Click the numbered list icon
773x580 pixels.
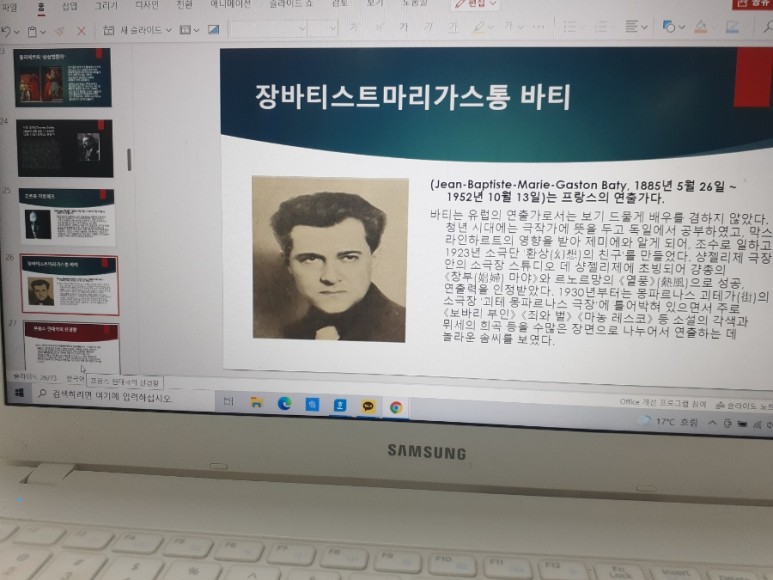(600, 27)
